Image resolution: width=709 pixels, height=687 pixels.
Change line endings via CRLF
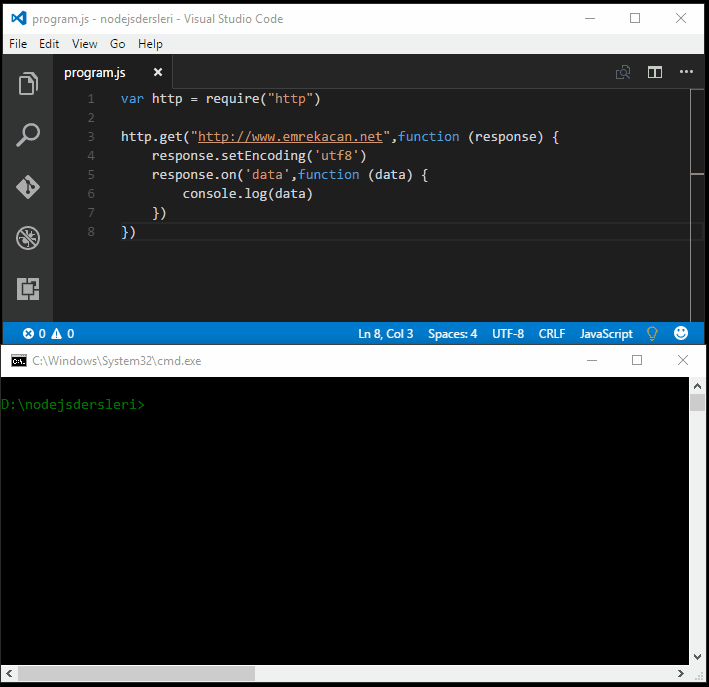(x=552, y=334)
